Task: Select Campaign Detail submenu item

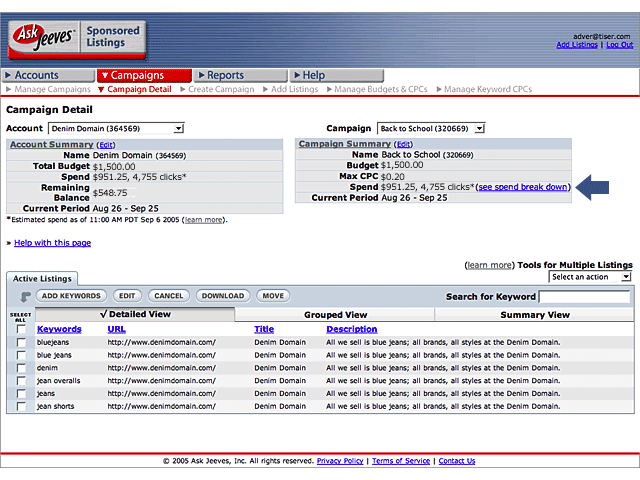Action: point(135,89)
